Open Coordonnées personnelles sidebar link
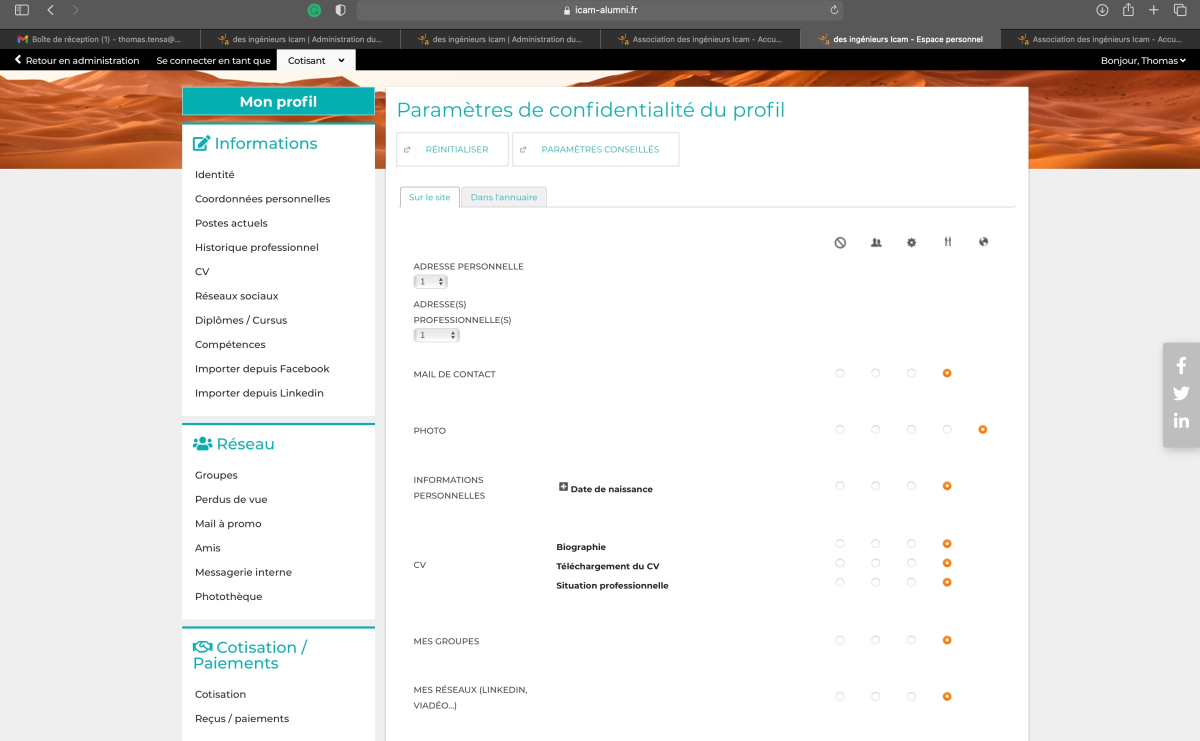This screenshot has width=1200, height=741. tap(262, 199)
